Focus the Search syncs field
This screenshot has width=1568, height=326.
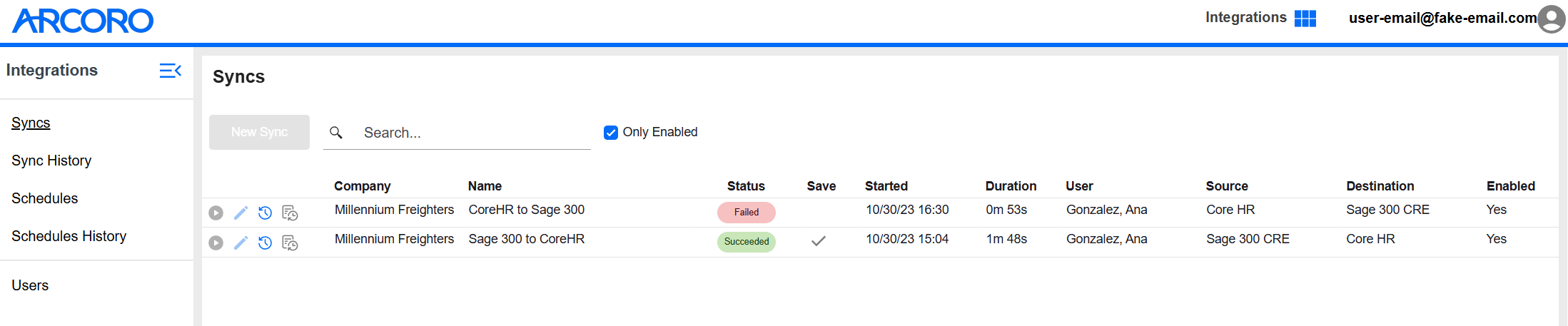coord(471,133)
